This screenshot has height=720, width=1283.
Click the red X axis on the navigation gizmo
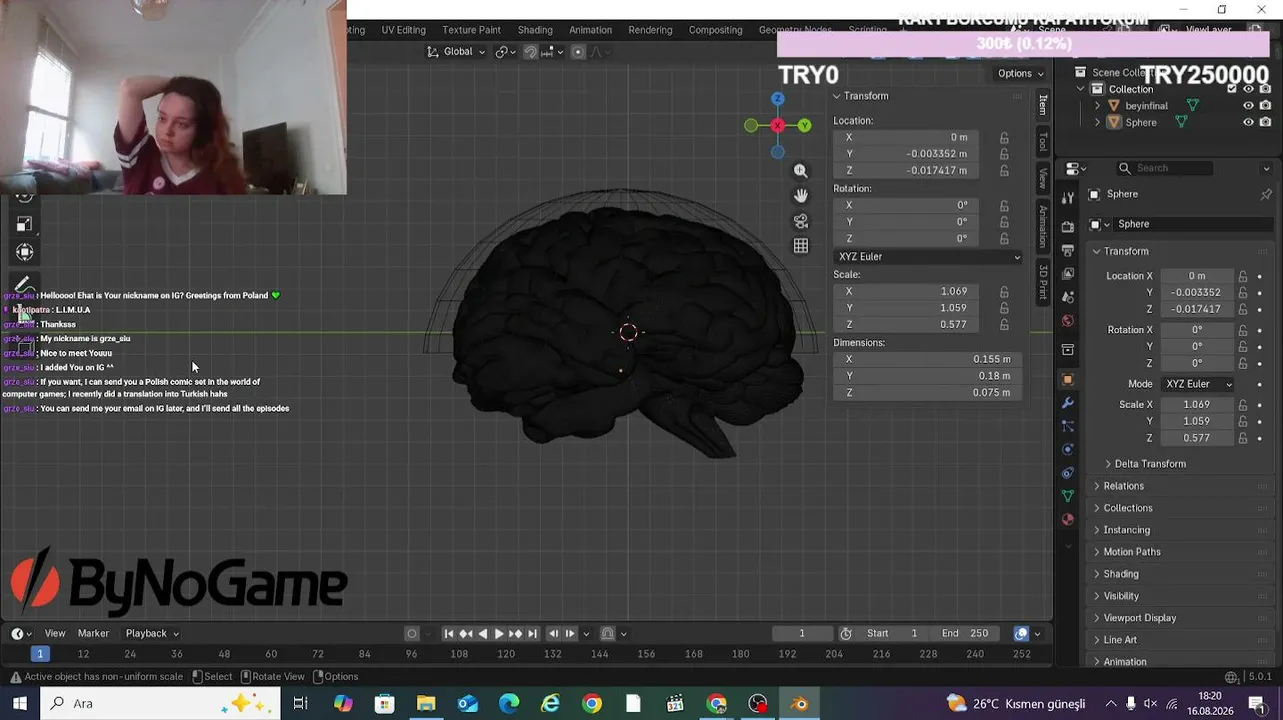778,125
